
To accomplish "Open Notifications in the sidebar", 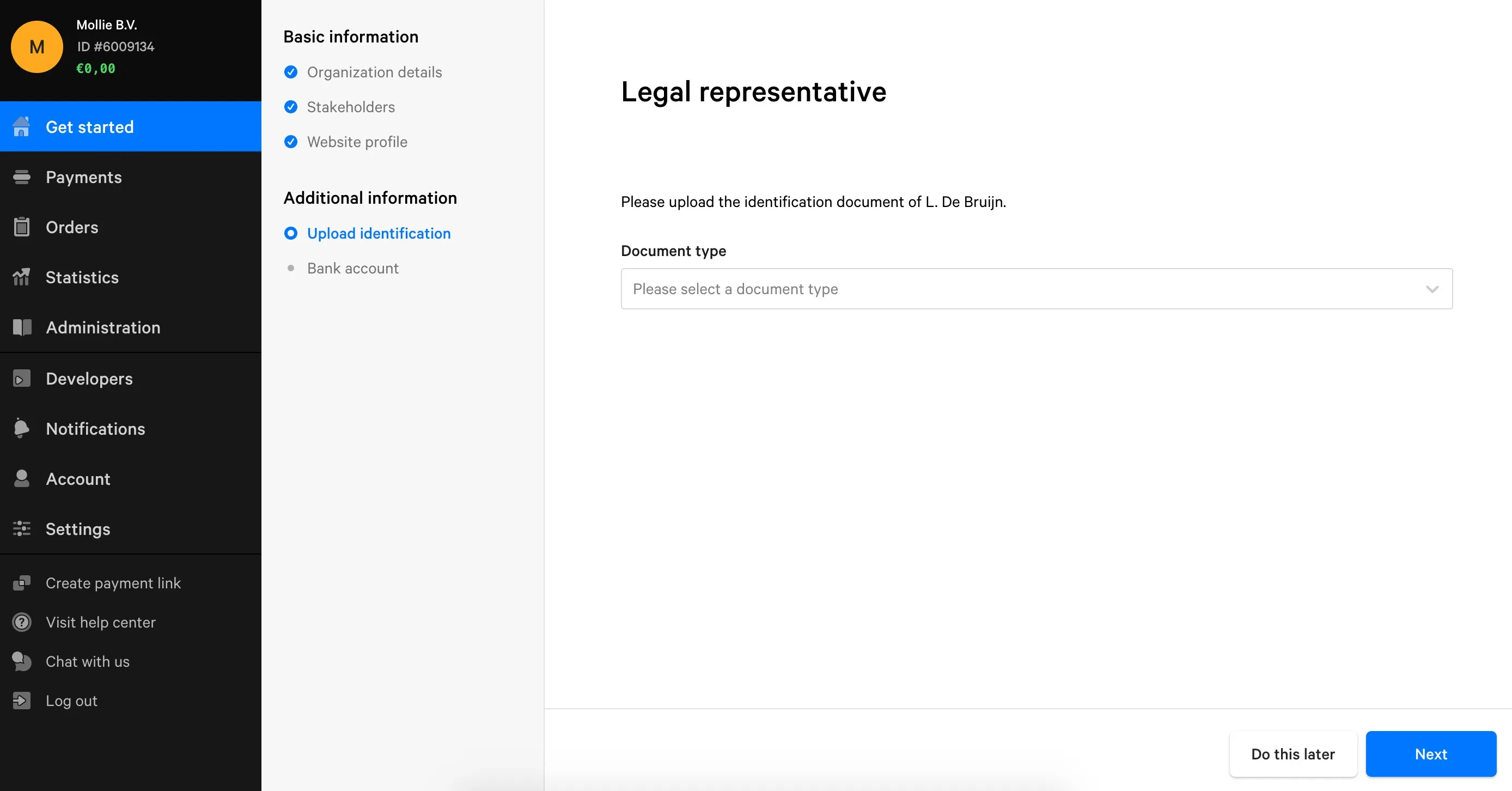I will pos(130,429).
